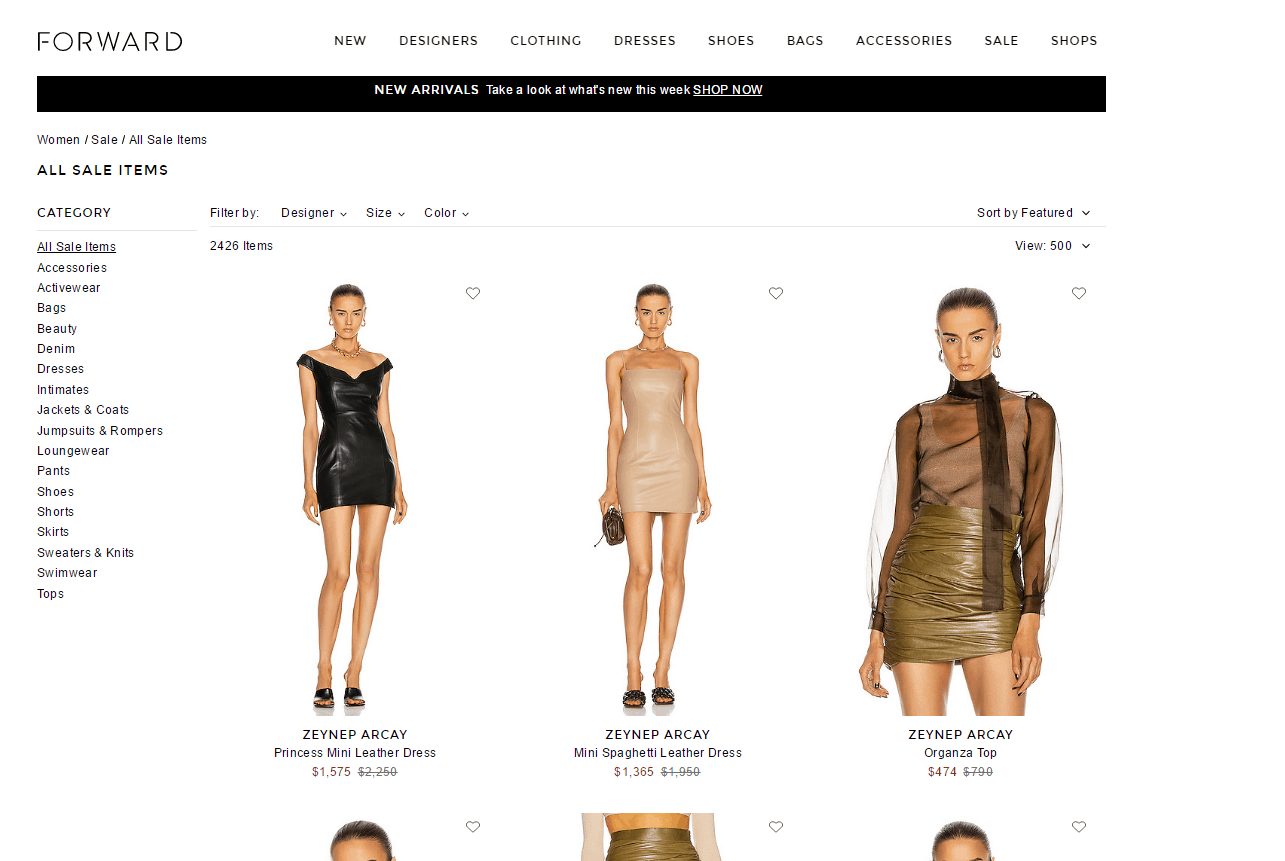Image resolution: width=1285 pixels, height=861 pixels.
Task: Open the ACCESSORIES menu
Action: click(x=904, y=41)
